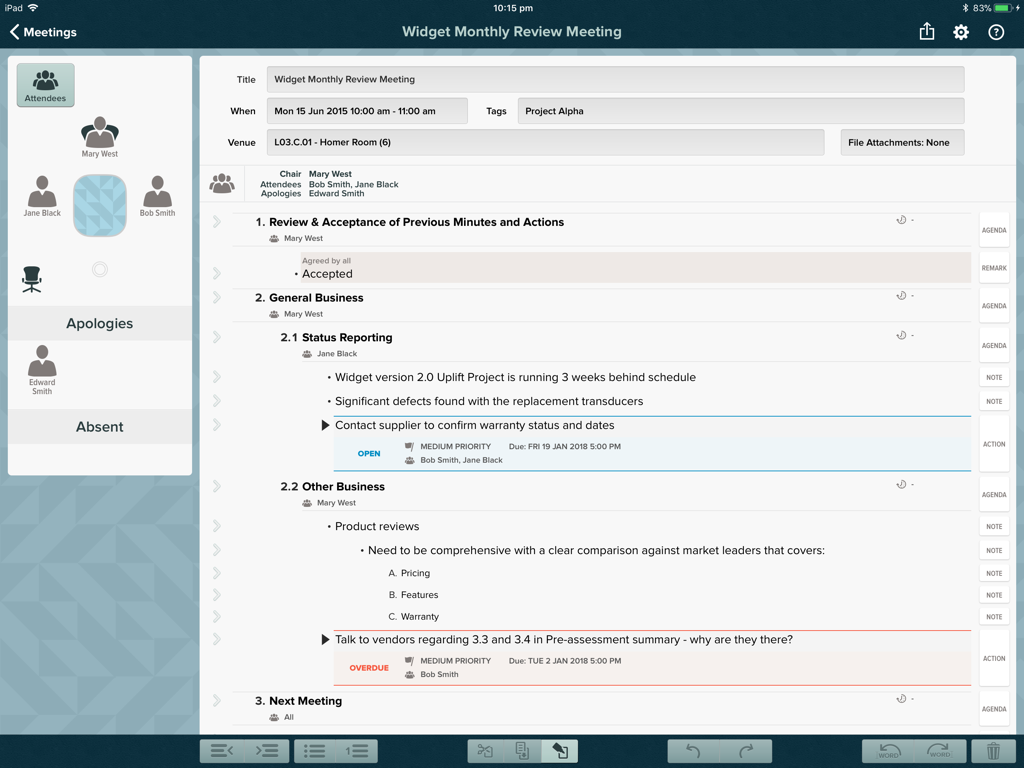This screenshot has width=1024, height=768.
Task: Tap the copy icon in bottom toolbar
Action: (522, 750)
